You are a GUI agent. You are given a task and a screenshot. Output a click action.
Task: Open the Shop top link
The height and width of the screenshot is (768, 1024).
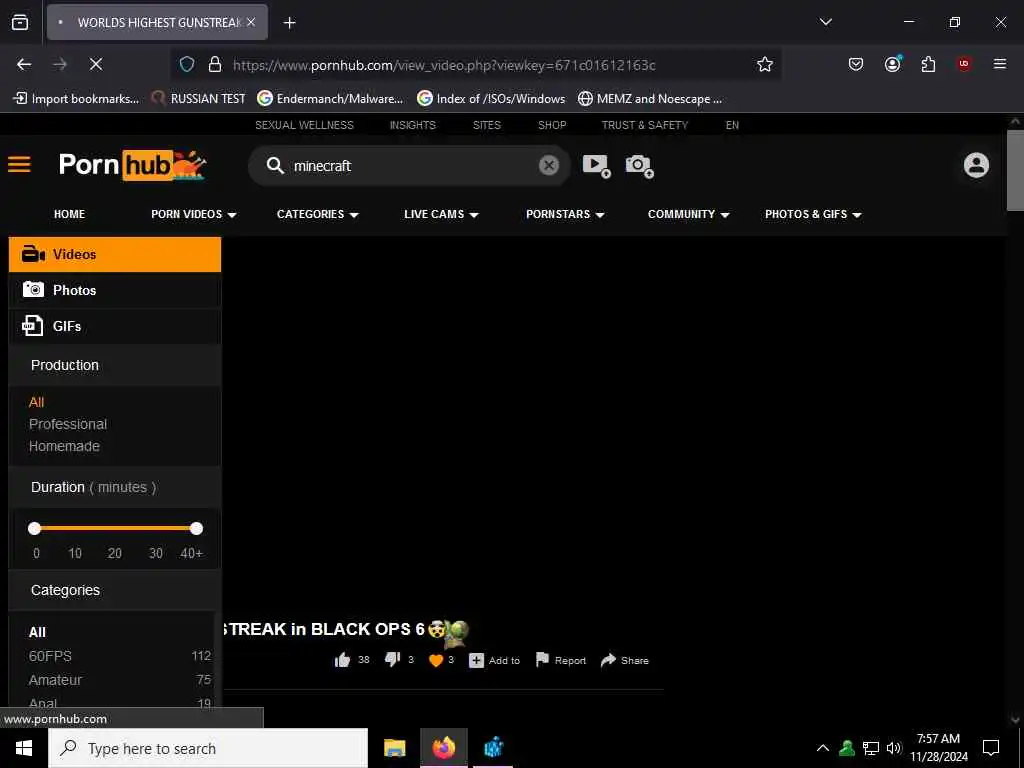(x=552, y=125)
